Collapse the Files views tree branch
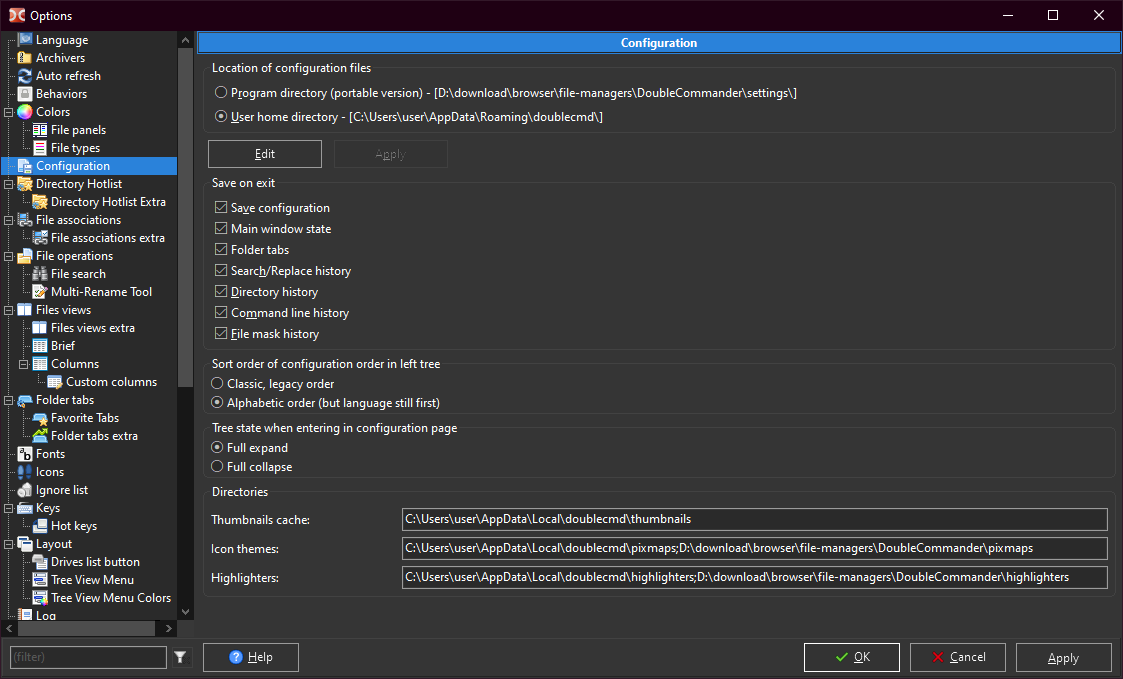The image size is (1123, 679). (9, 310)
